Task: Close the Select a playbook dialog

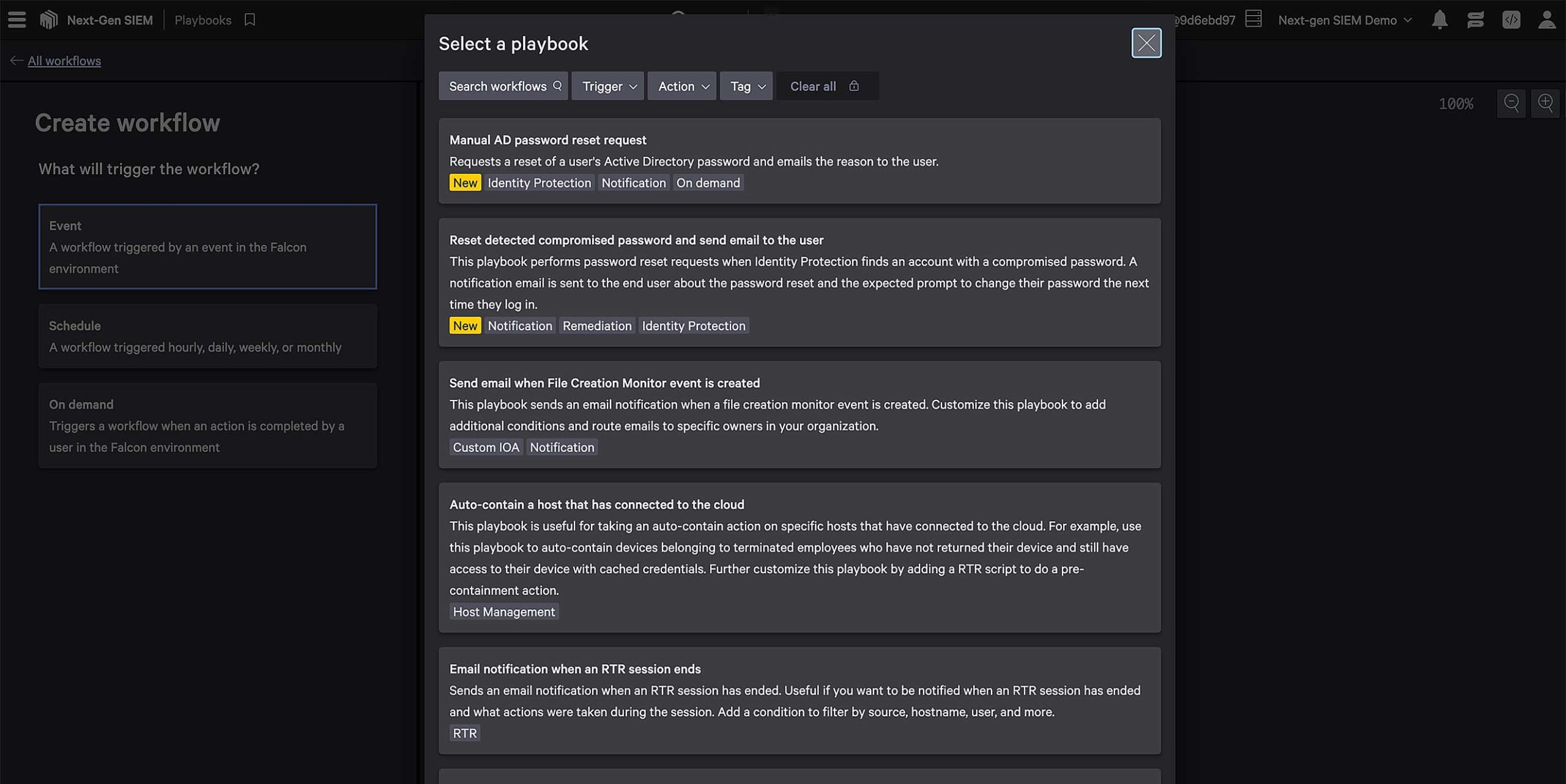Action: point(1146,43)
